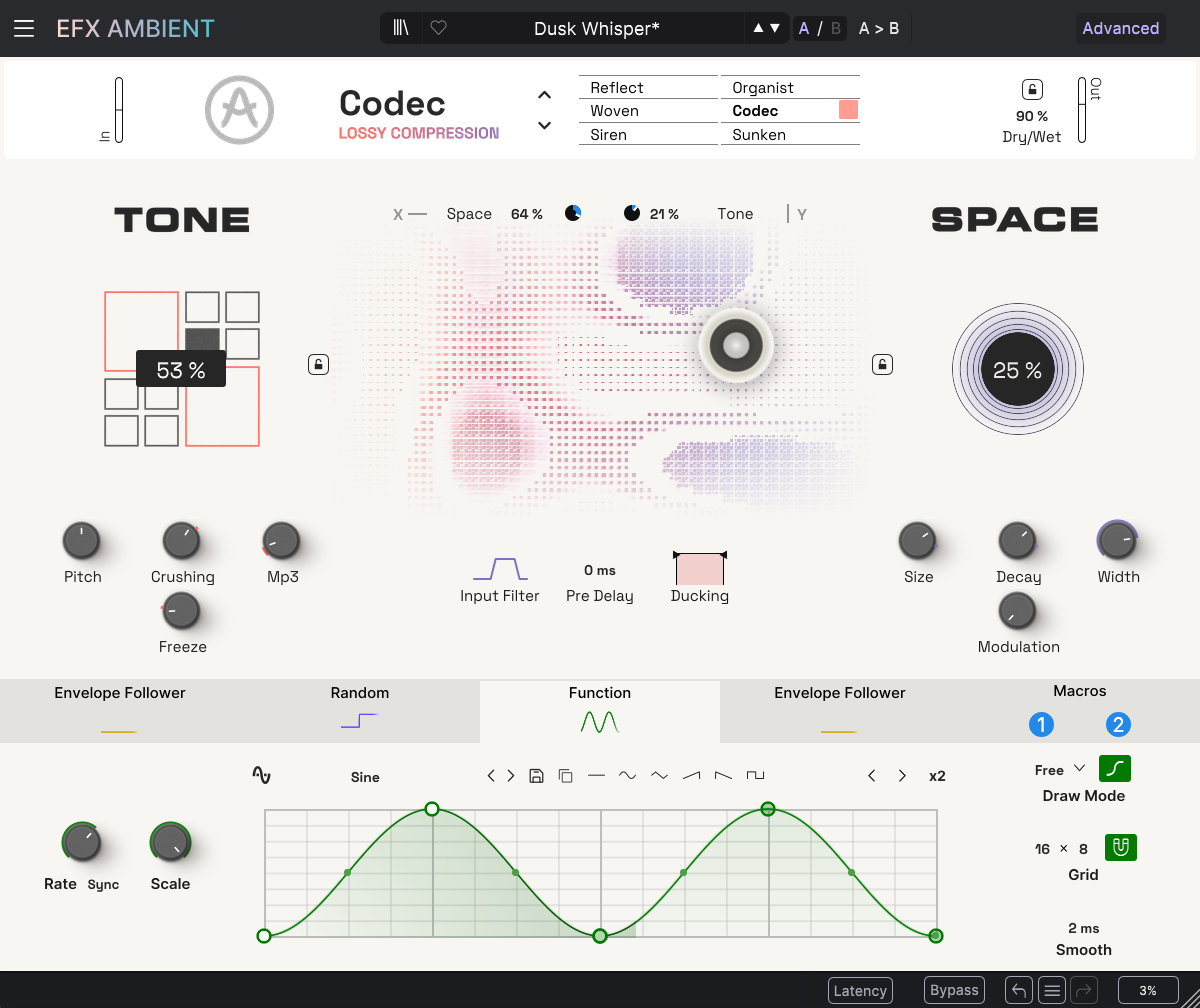Viewport: 1200px width, 1008px height.
Task: Toggle the Dry/Wet lock icon
Action: (1031, 90)
